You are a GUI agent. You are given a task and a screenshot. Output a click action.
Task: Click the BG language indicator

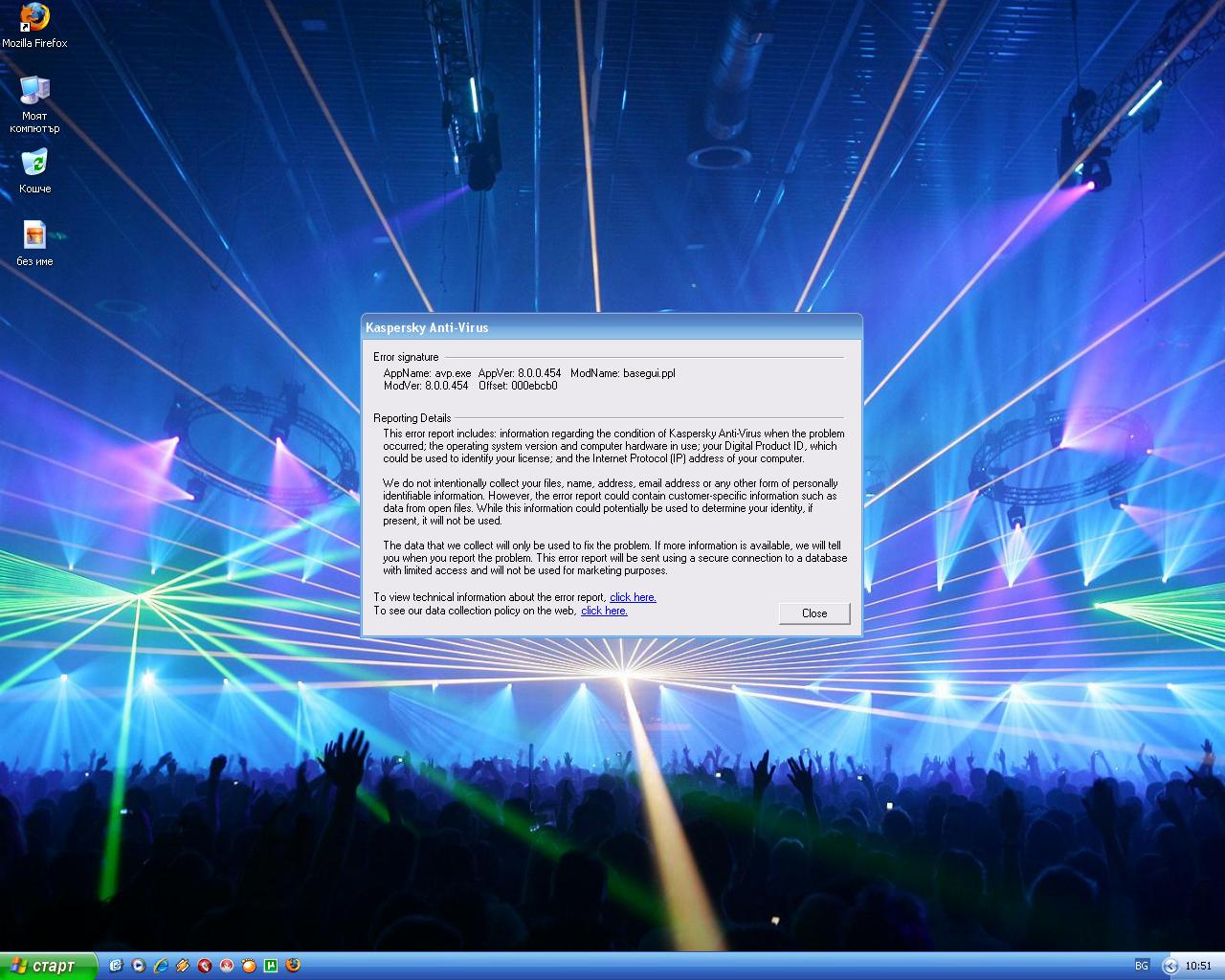tap(1142, 966)
